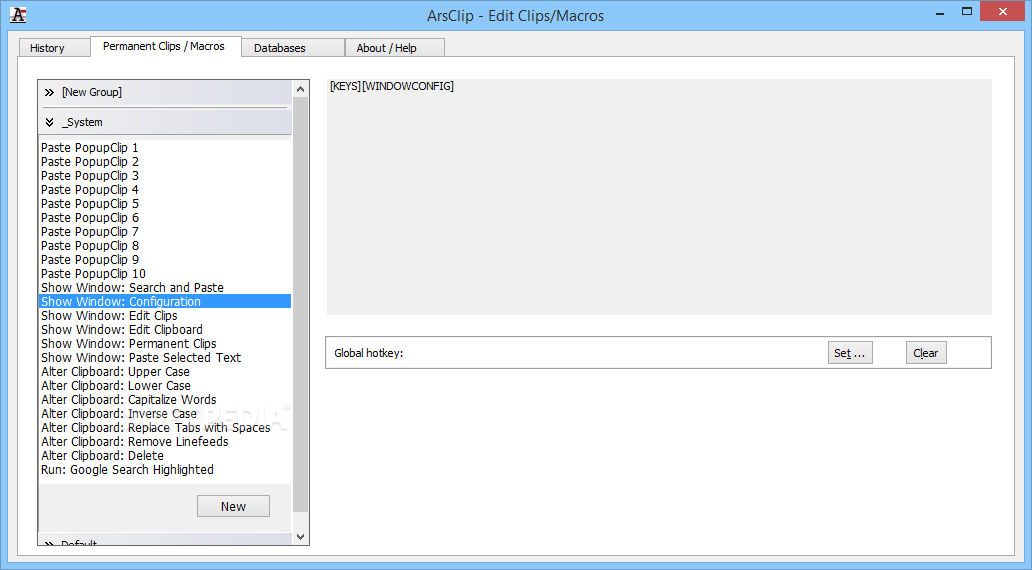Click the ArsClip app icon in title bar

tap(18, 15)
